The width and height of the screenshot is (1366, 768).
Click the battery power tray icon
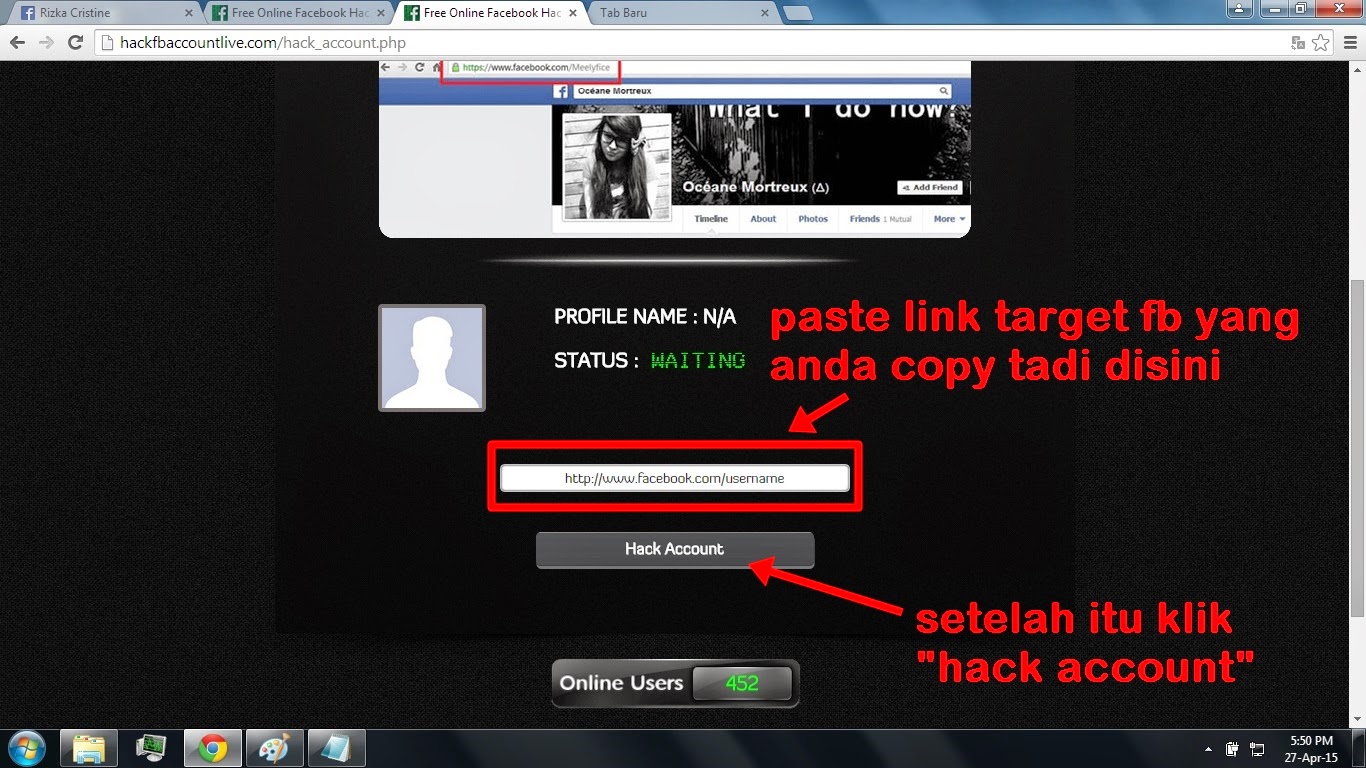tap(1233, 749)
